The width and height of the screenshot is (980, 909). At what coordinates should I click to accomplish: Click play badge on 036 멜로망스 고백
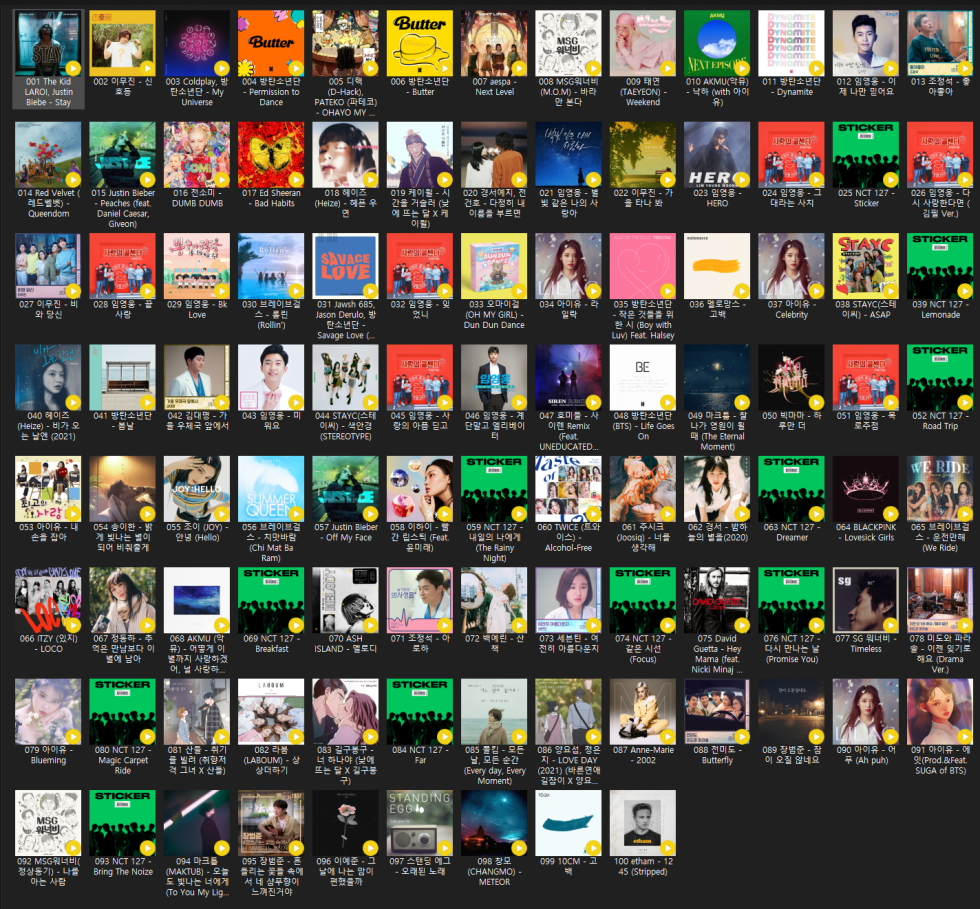(x=742, y=291)
